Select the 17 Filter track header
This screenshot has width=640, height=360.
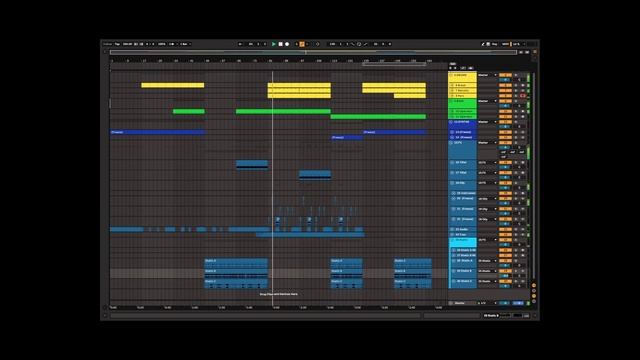pos(462,175)
